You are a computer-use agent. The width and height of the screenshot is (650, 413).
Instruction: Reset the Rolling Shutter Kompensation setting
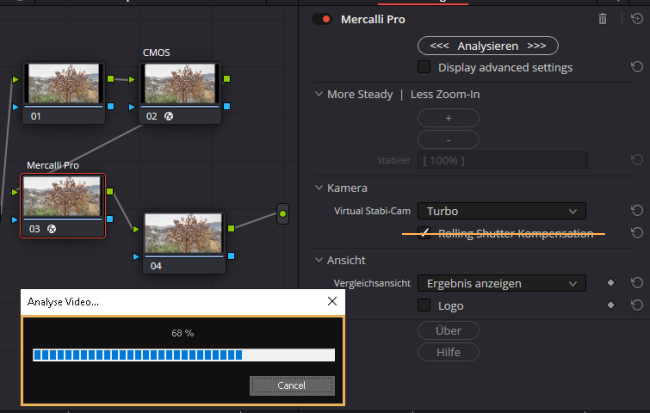(x=637, y=233)
